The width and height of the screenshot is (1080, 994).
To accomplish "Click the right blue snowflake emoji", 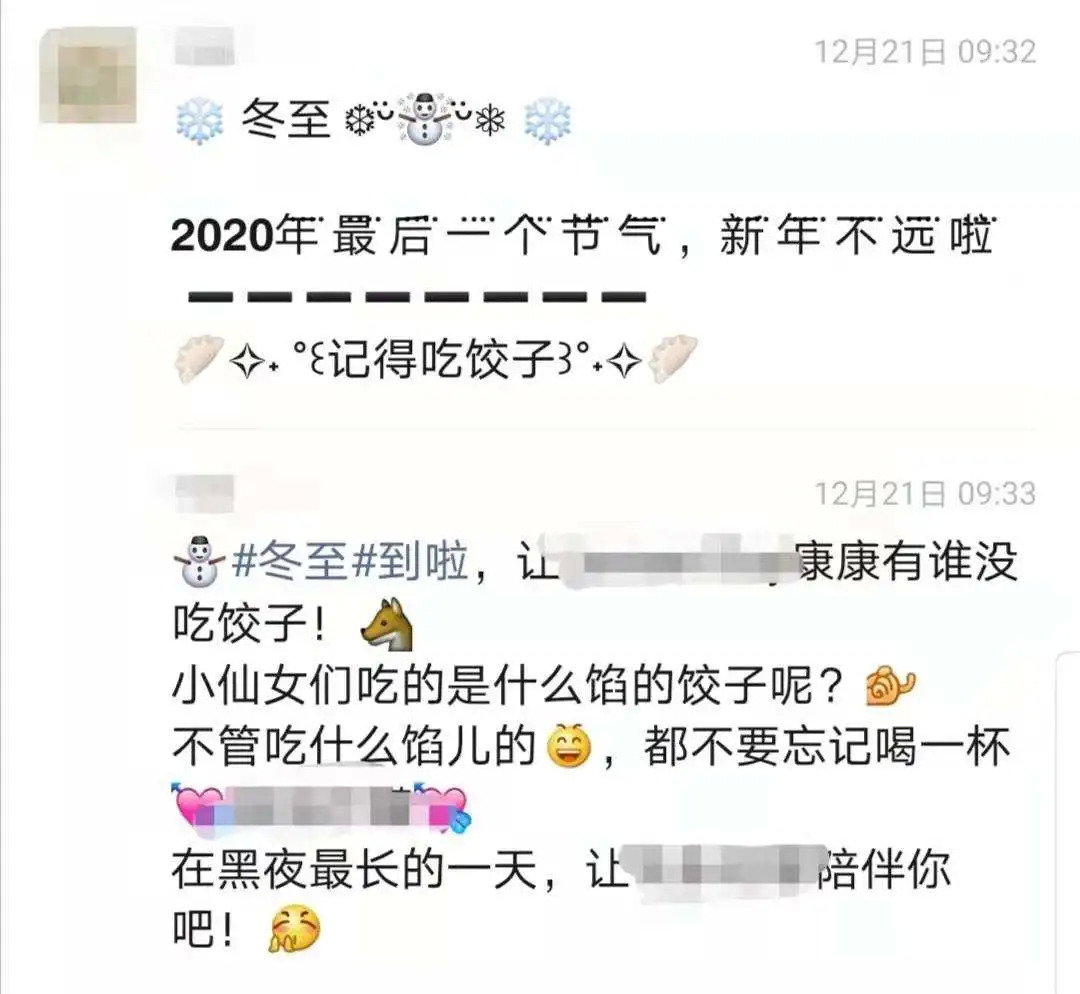I will coord(548,121).
